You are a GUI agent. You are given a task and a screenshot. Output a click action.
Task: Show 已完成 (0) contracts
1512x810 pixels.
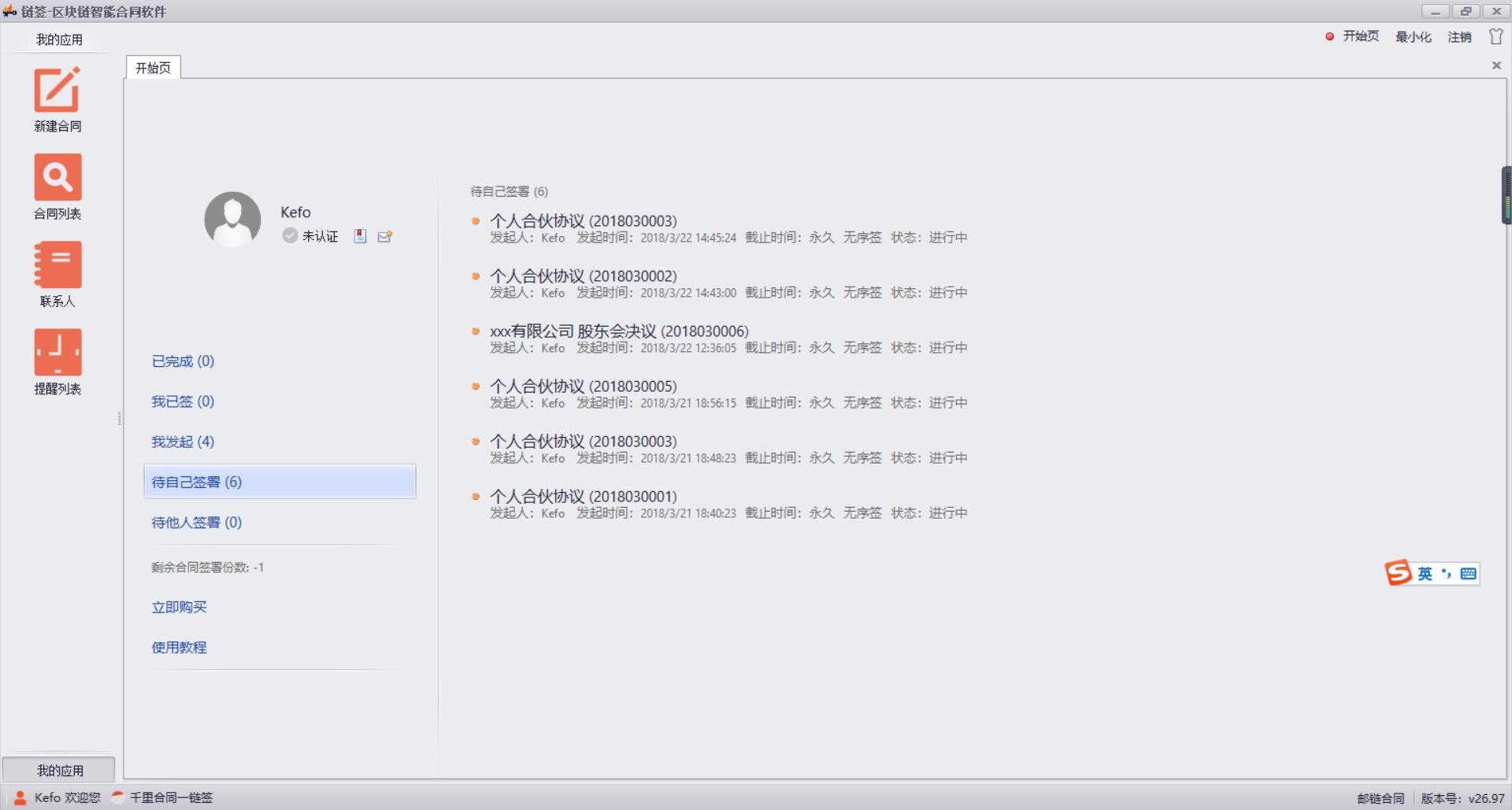183,361
